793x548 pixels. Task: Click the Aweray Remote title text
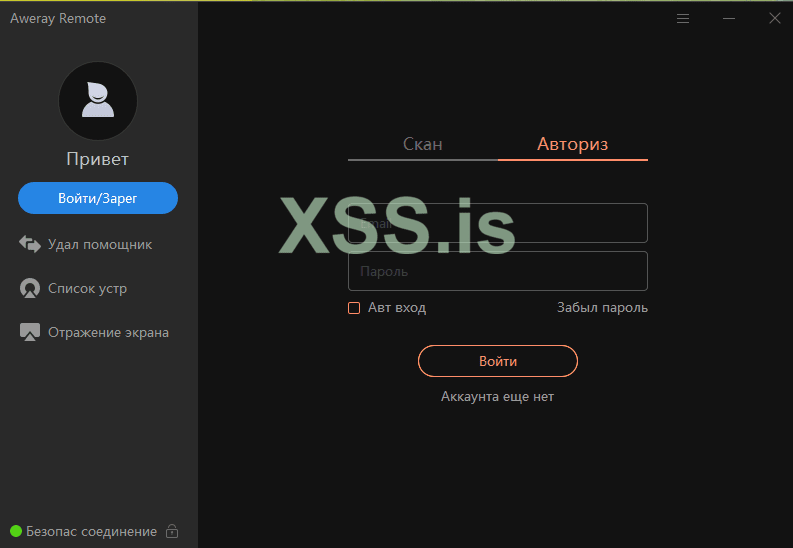pyautogui.click(x=58, y=19)
